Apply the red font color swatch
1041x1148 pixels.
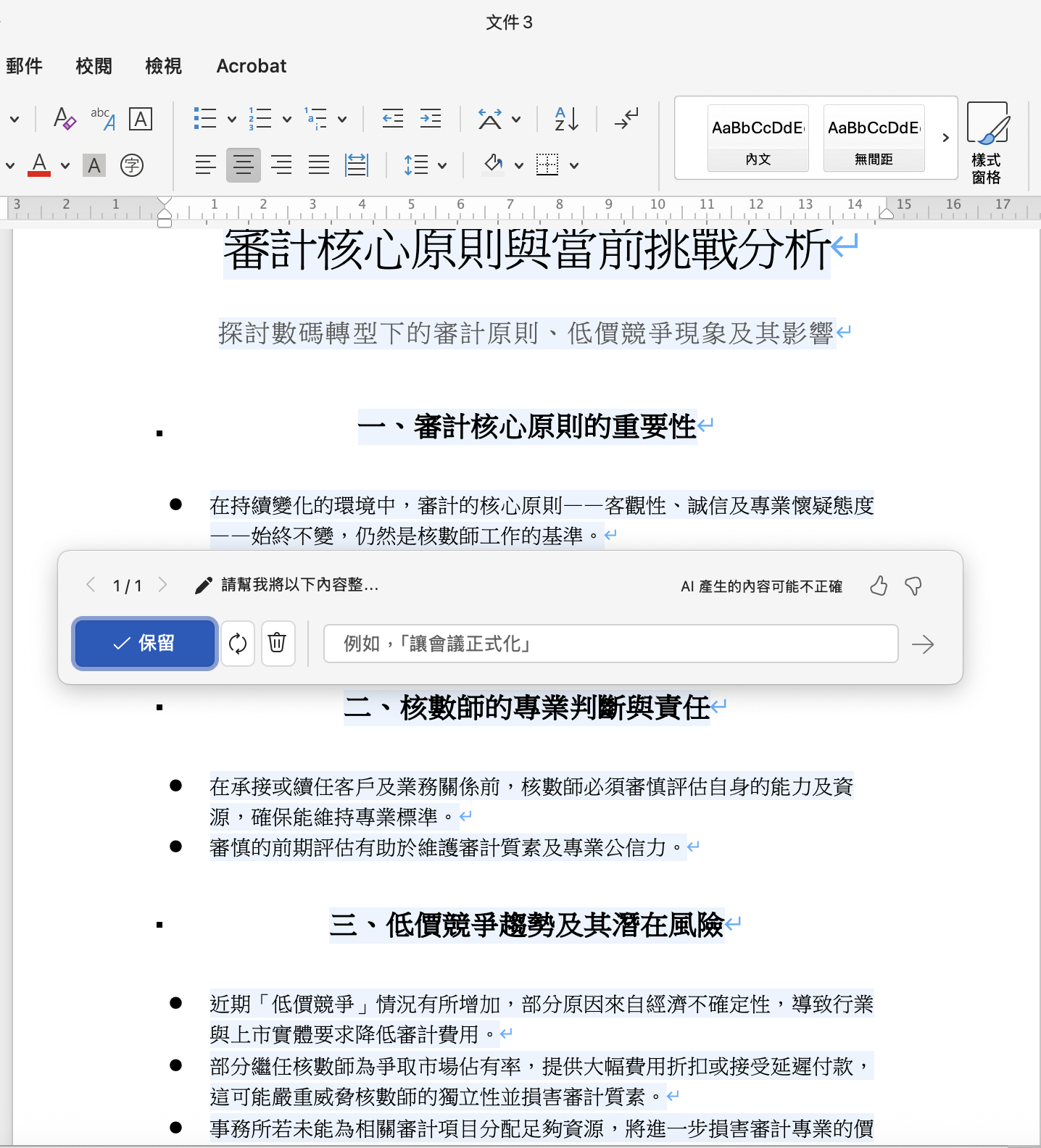click(39, 165)
